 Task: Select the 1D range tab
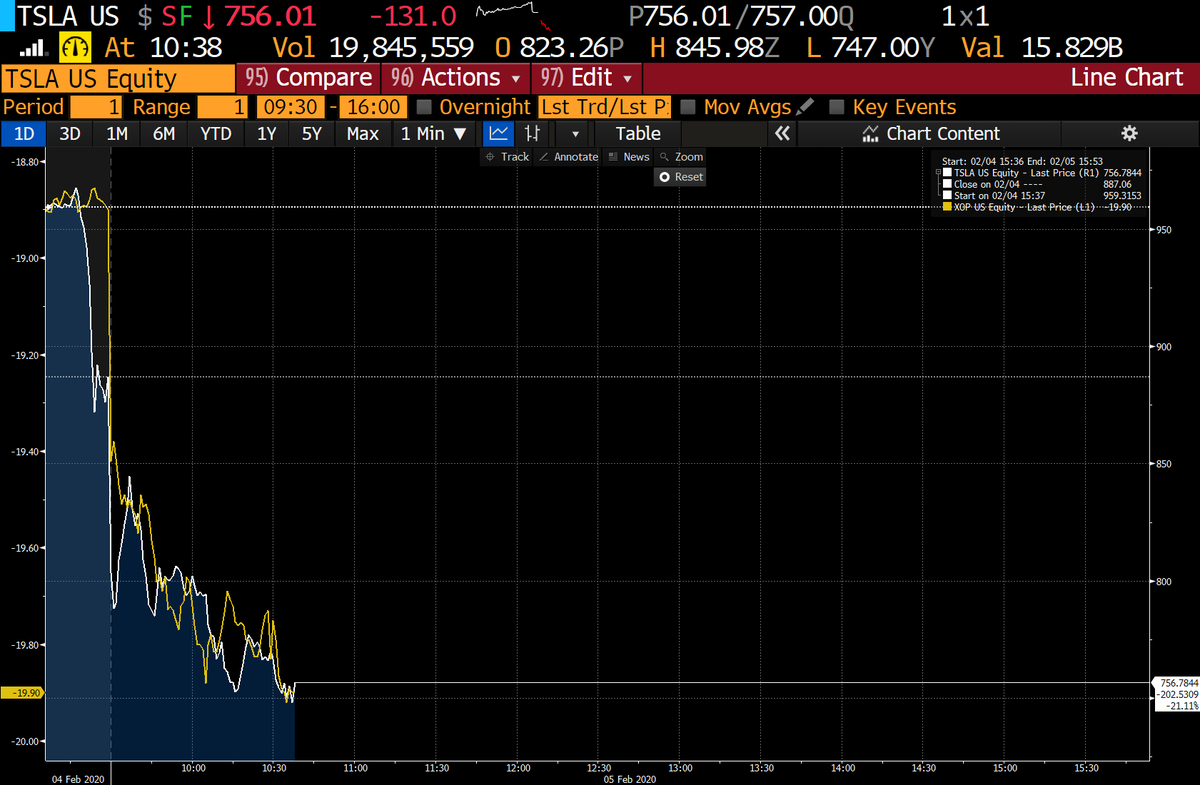tap(23, 133)
